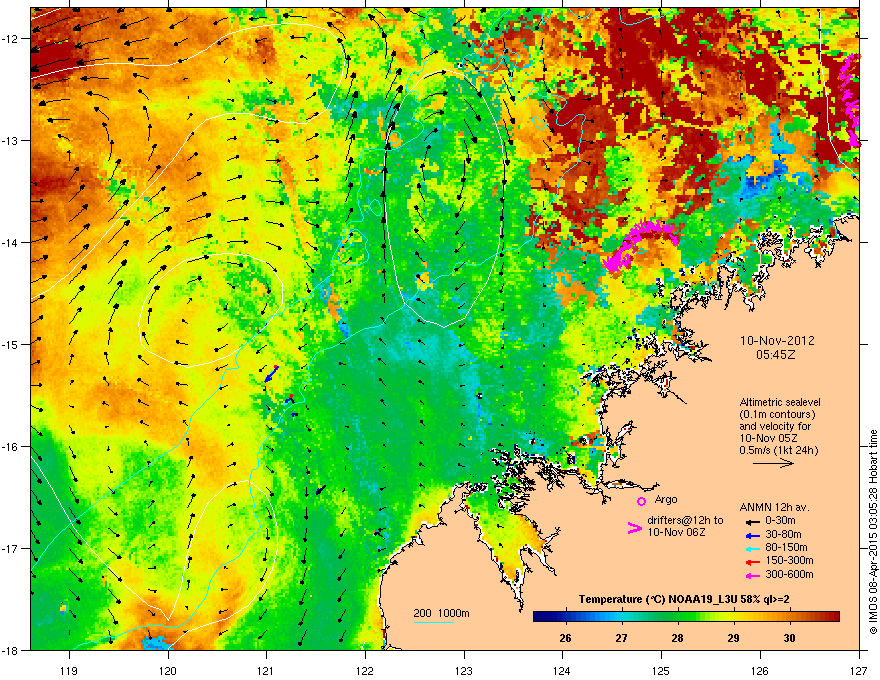Click the latitude axis label '-14'
The width and height of the screenshot is (880, 680).
[x=11, y=243]
